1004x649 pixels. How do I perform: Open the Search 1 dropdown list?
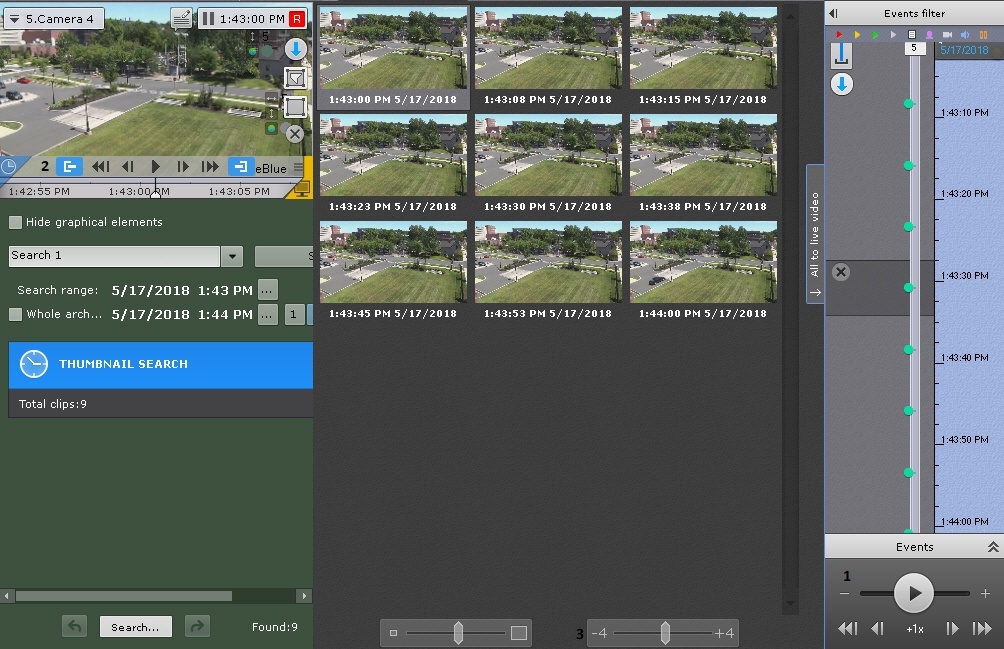232,256
